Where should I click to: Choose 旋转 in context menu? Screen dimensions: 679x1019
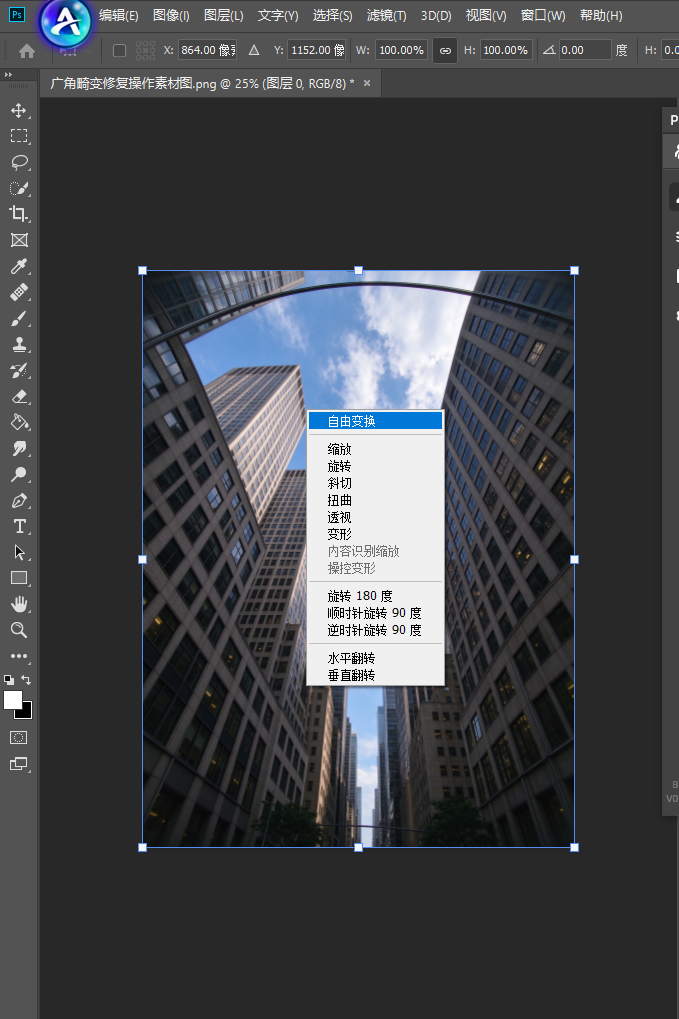(x=375, y=466)
